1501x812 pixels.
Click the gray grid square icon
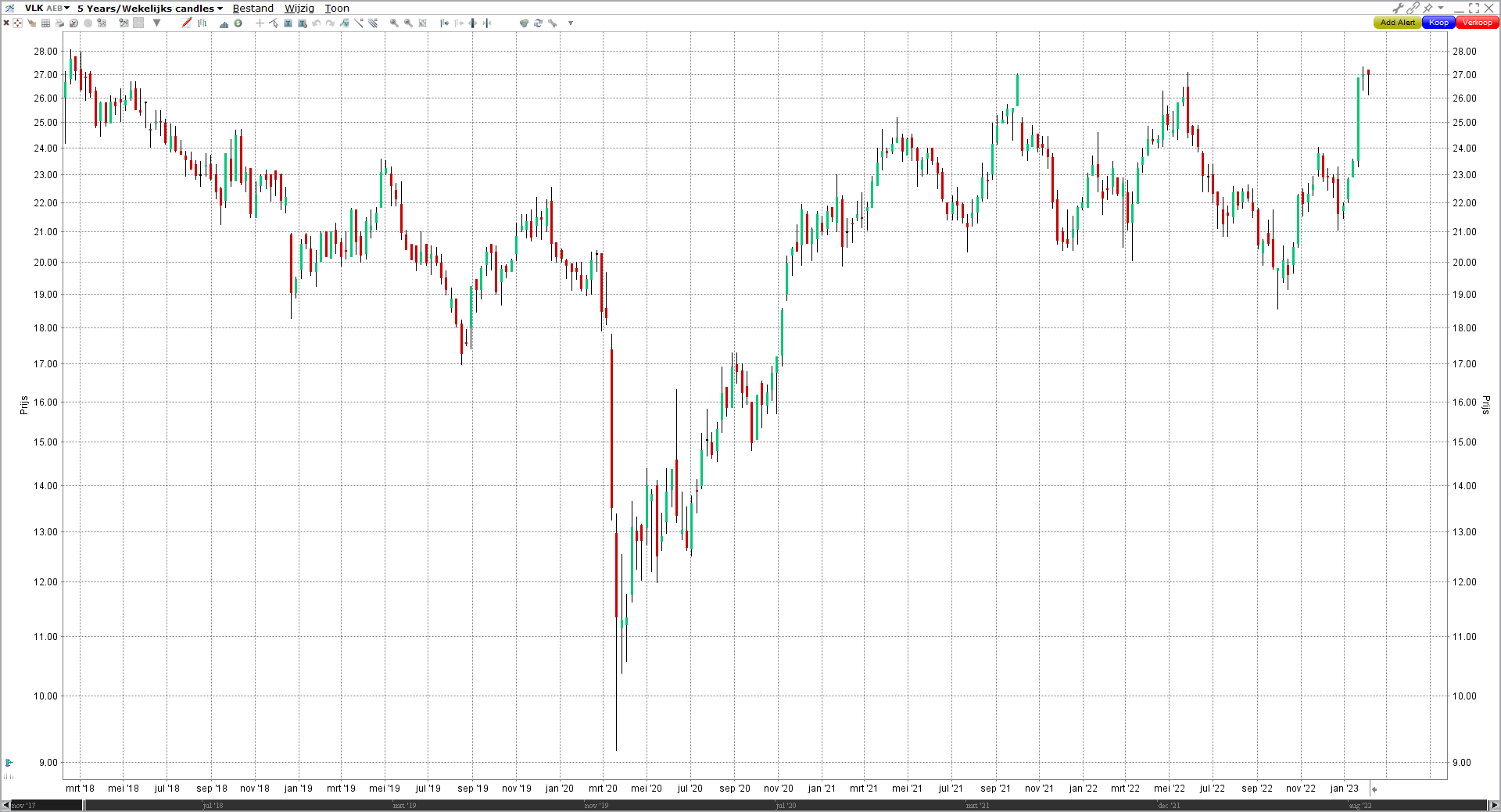coord(138,23)
